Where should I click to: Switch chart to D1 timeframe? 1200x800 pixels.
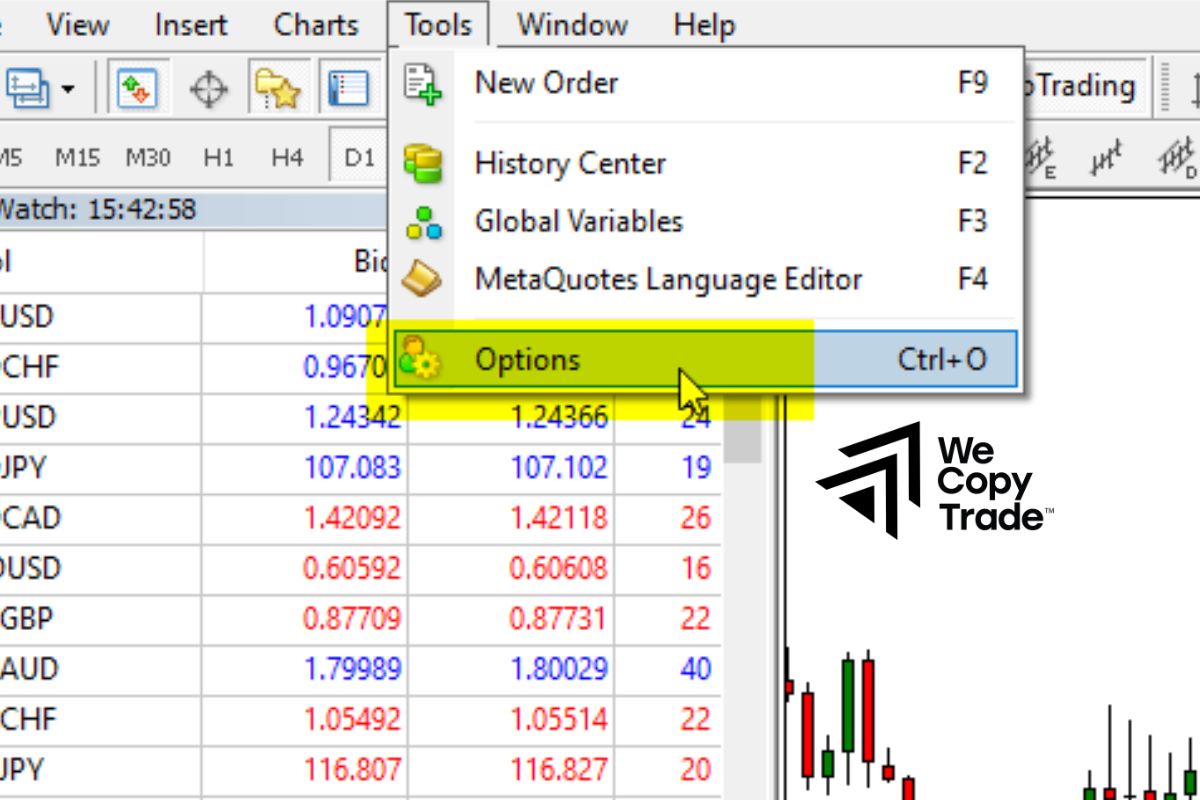coord(358,157)
